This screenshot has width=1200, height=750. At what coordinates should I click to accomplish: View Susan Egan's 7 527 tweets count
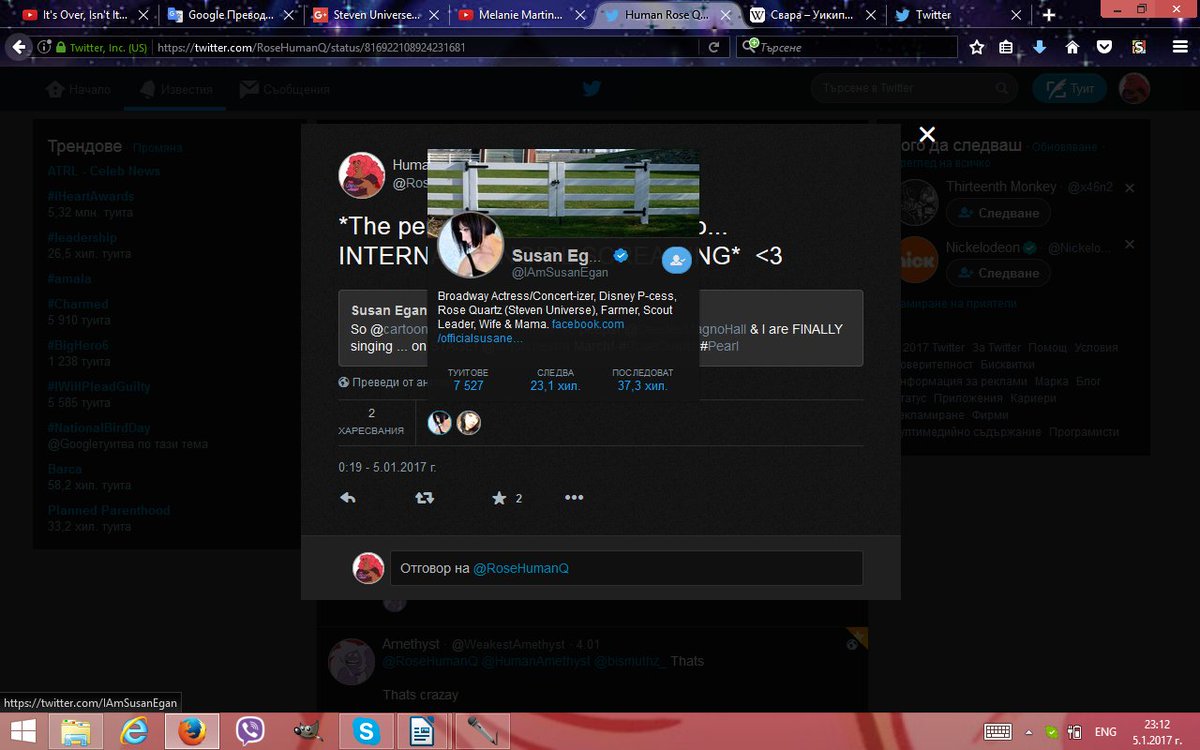(x=468, y=380)
